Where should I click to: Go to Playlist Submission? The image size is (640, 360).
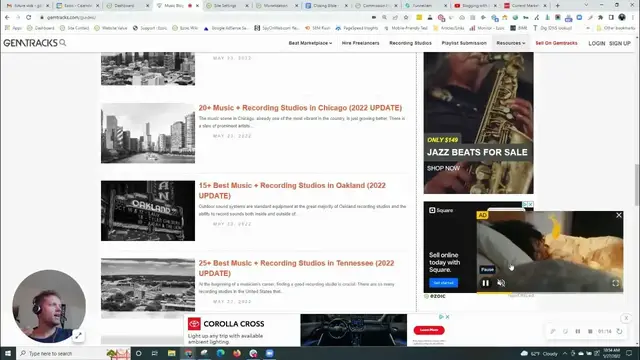coord(464,43)
